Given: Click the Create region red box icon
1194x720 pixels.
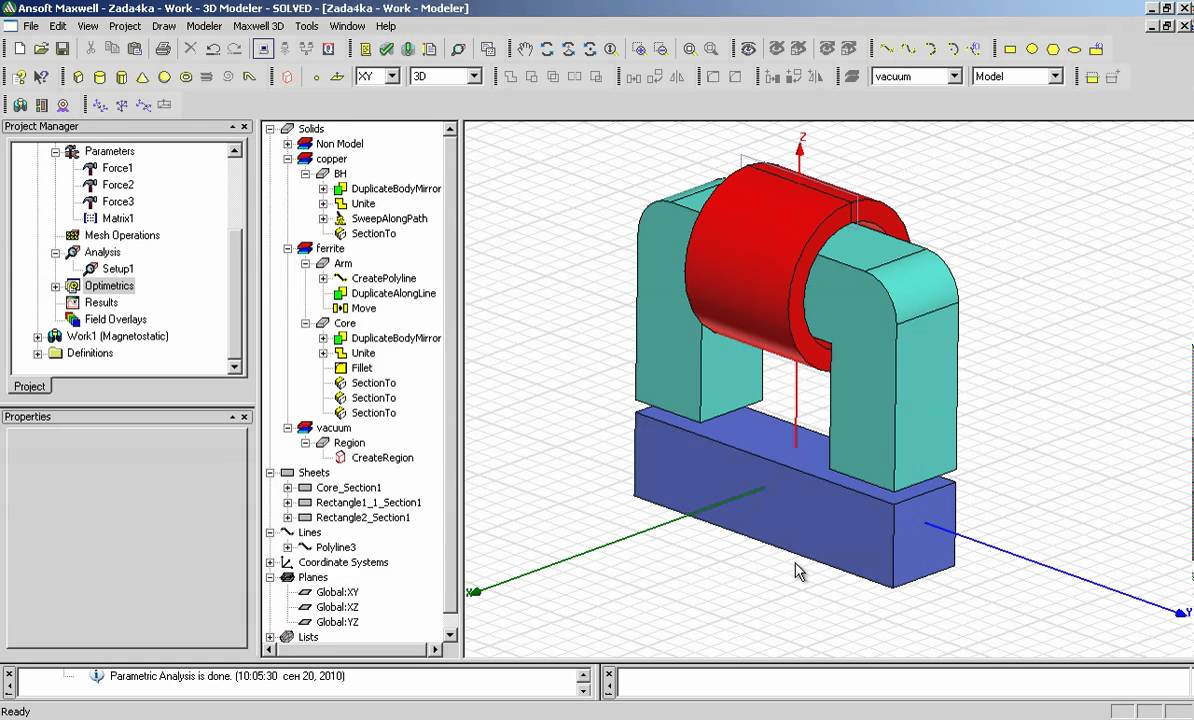Looking at the screenshot, I should [287, 77].
